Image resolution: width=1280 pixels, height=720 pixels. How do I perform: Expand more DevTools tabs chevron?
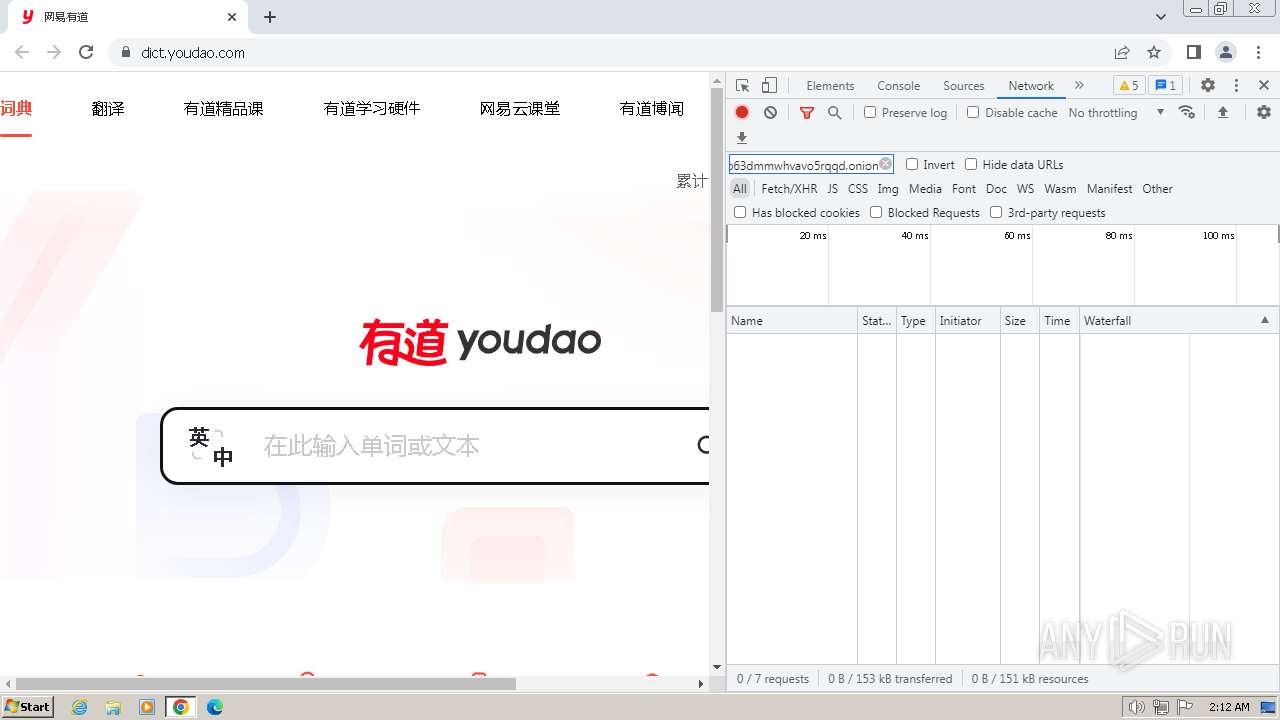tap(1079, 85)
